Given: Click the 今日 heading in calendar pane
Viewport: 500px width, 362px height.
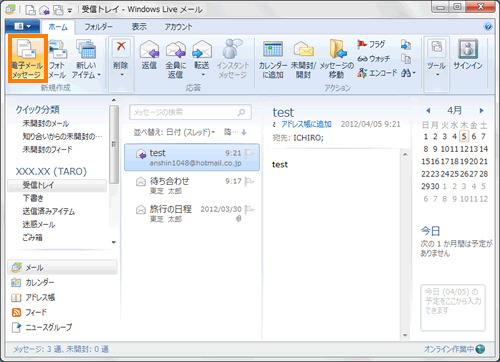Looking at the screenshot, I should pyautogui.click(x=430, y=231).
